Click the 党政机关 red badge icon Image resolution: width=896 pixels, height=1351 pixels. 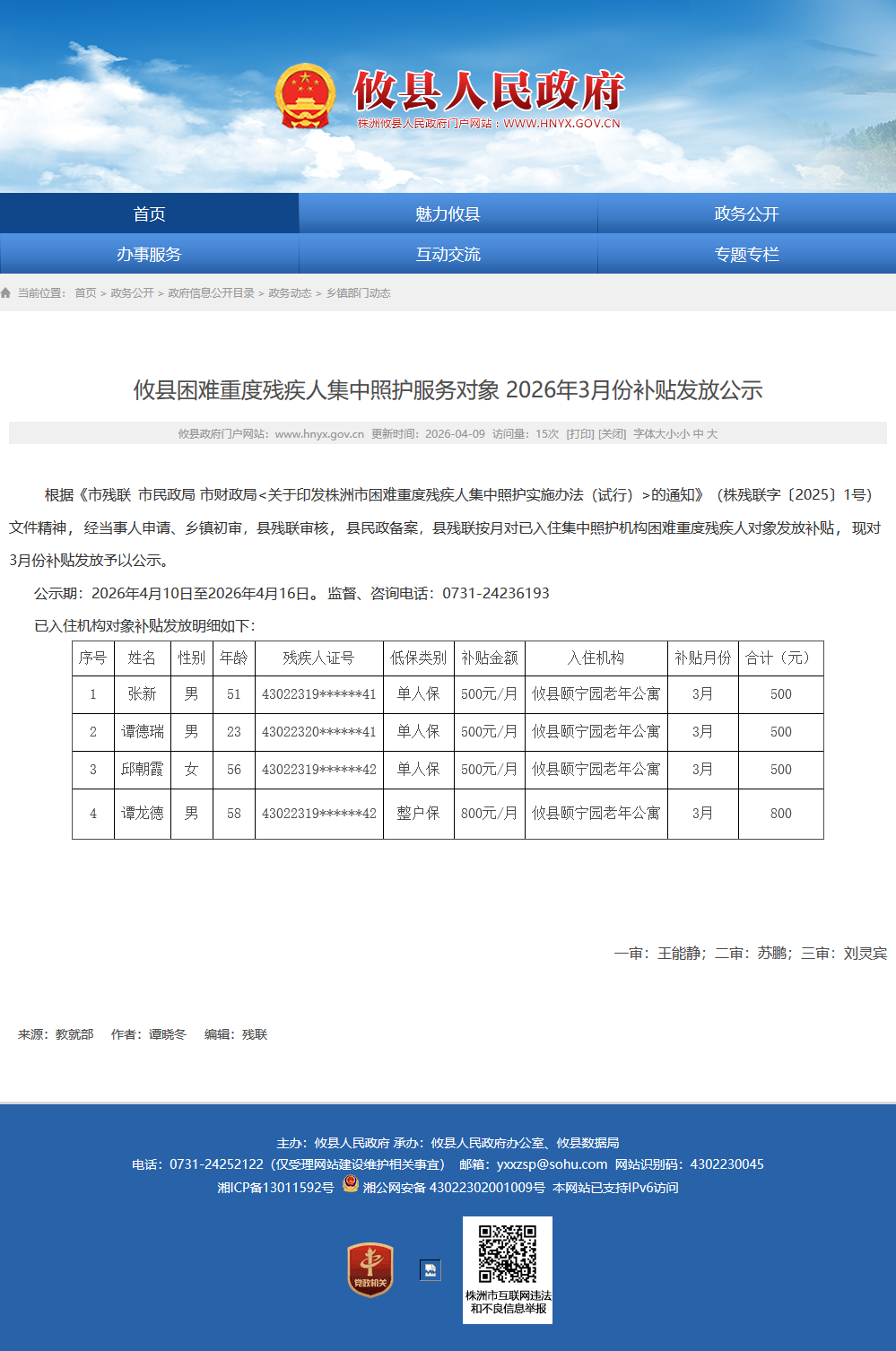370,1269
